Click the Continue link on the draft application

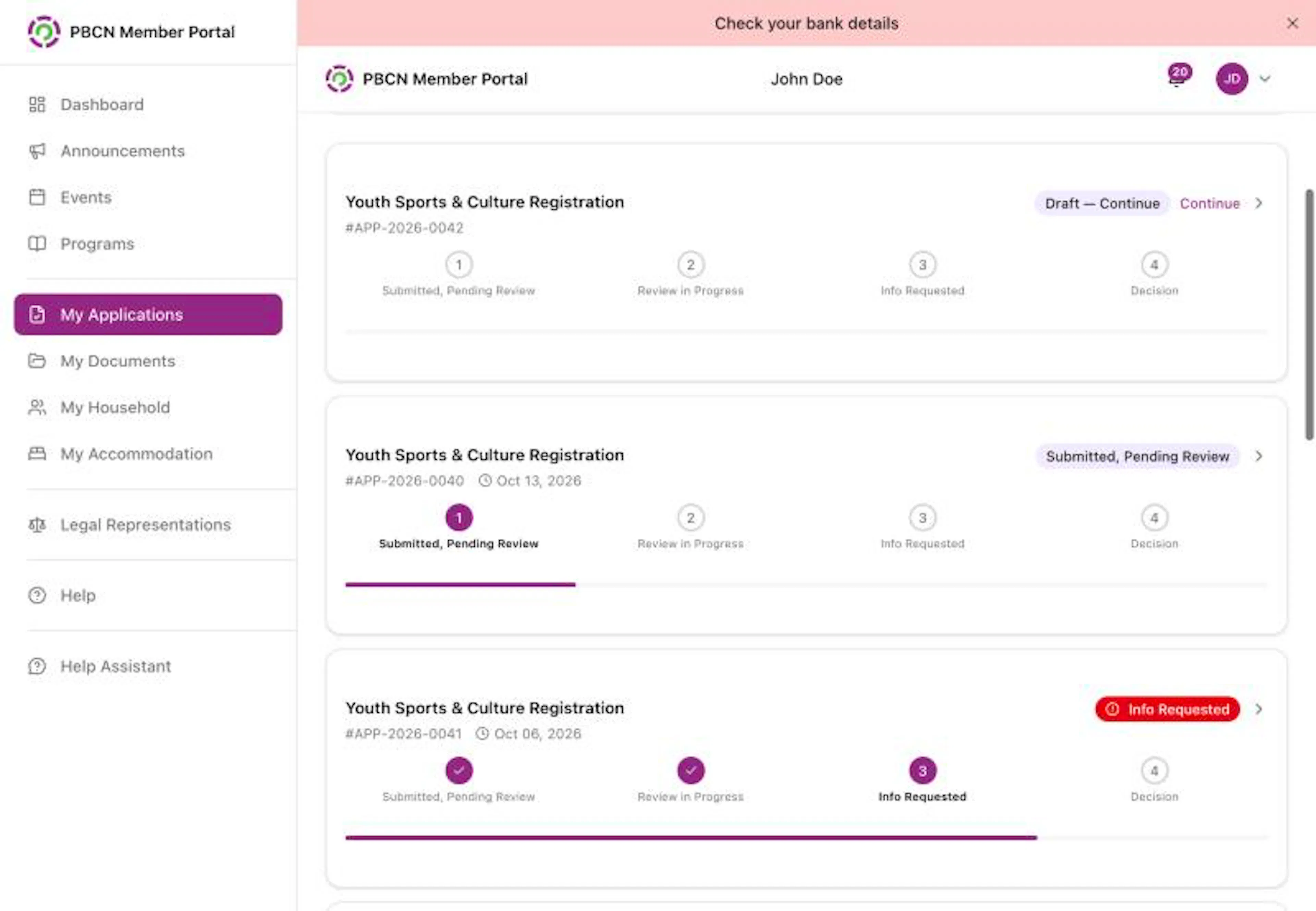[x=1210, y=203]
